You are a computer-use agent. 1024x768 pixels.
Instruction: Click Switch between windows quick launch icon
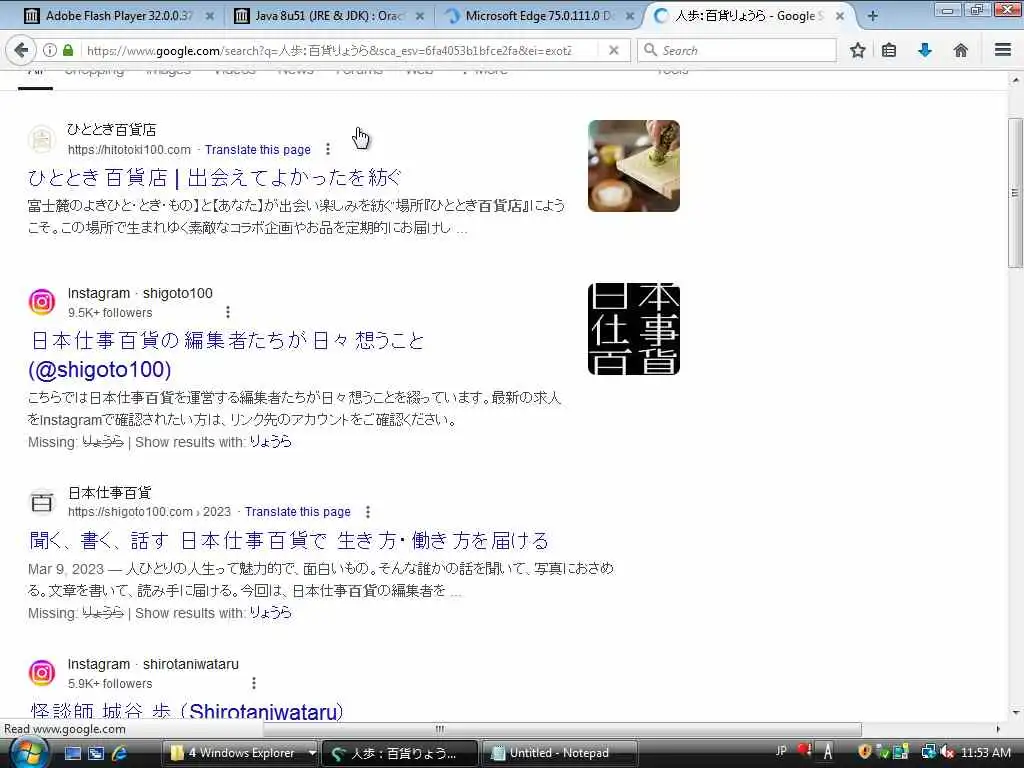[96, 753]
